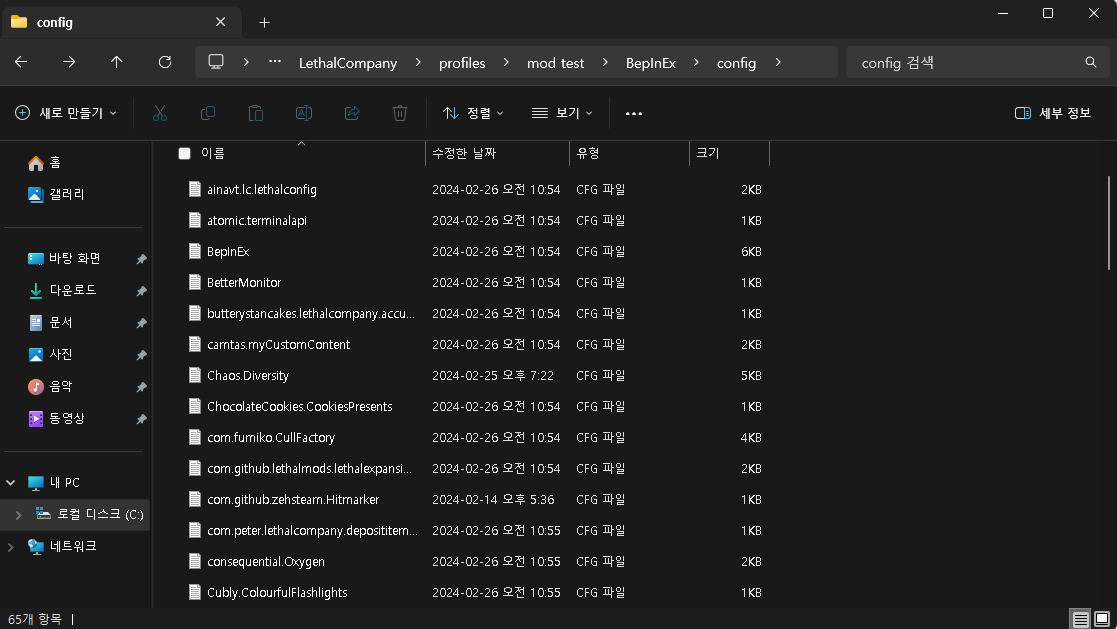1117x629 pixels.
Task: Toggle the select-all checkbox in header
Action: click(185, 153)
